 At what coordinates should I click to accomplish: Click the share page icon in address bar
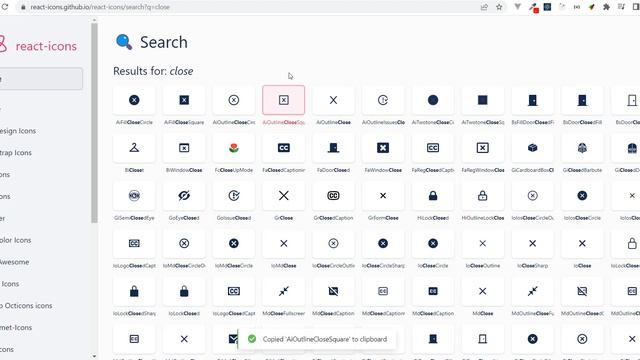pyautogui.click(x=484, y=7)
